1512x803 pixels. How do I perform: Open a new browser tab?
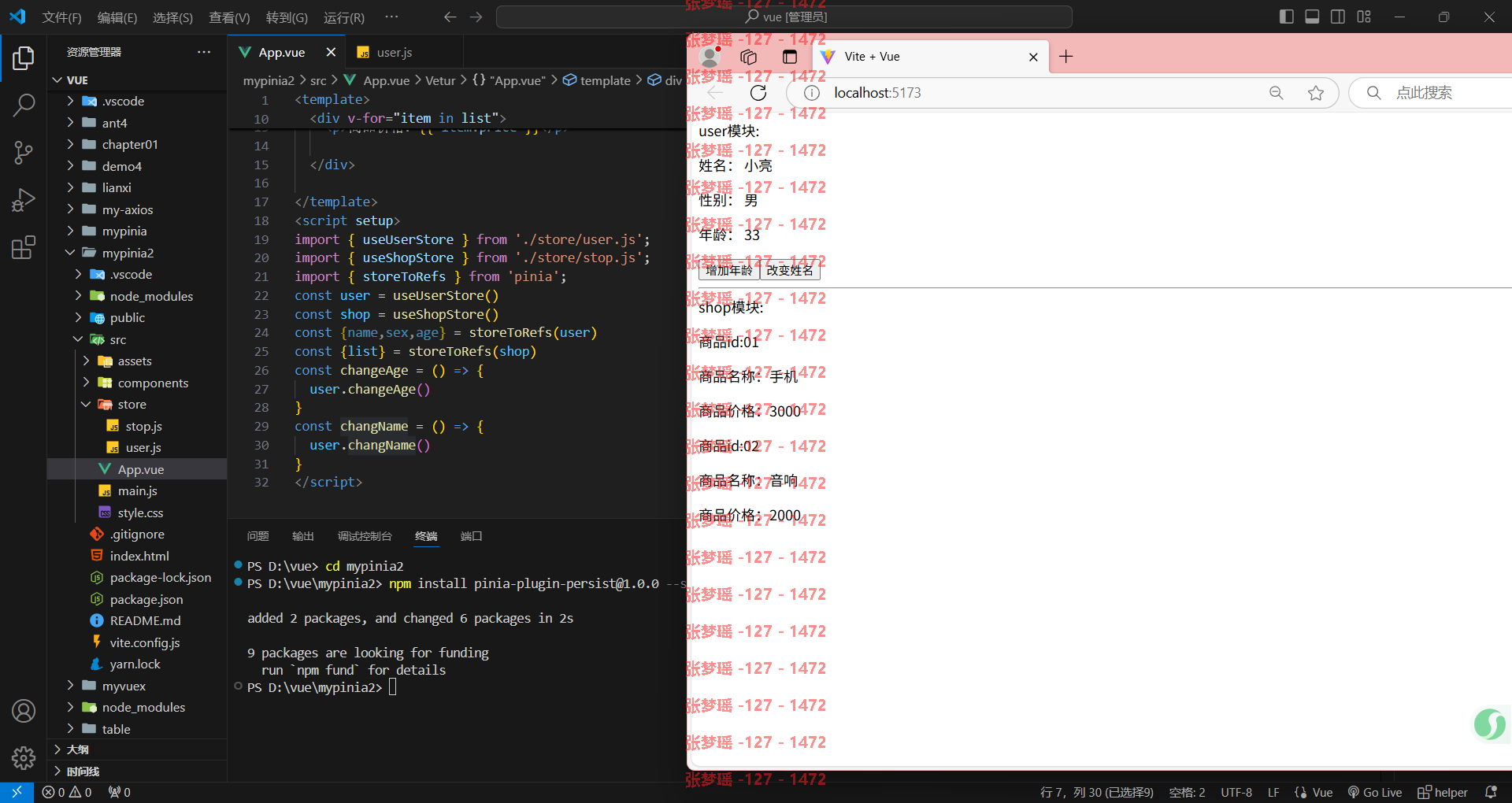click(x=1065, y=57)
